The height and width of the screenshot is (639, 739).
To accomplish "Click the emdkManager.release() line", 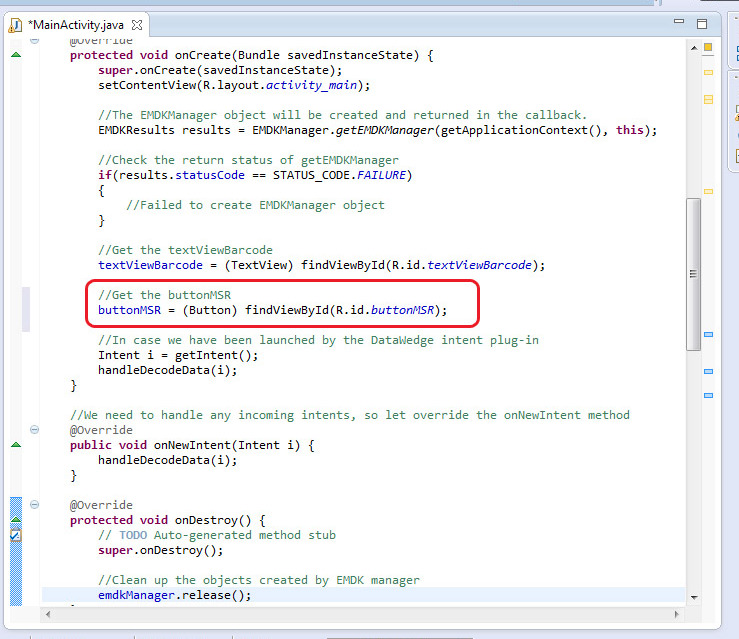I will click(x=174, y=595).
